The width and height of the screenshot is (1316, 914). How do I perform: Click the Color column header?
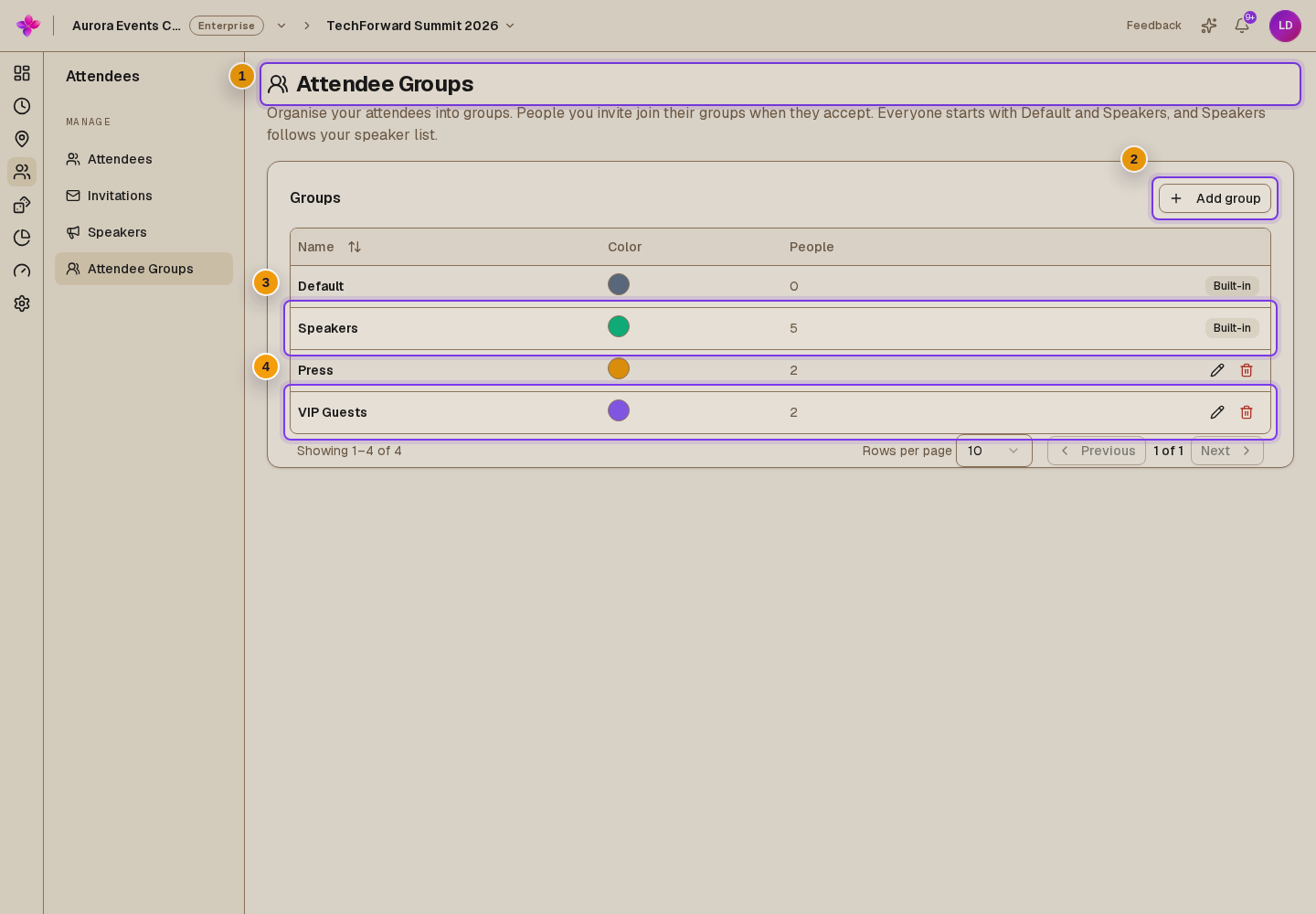point(625,247)
